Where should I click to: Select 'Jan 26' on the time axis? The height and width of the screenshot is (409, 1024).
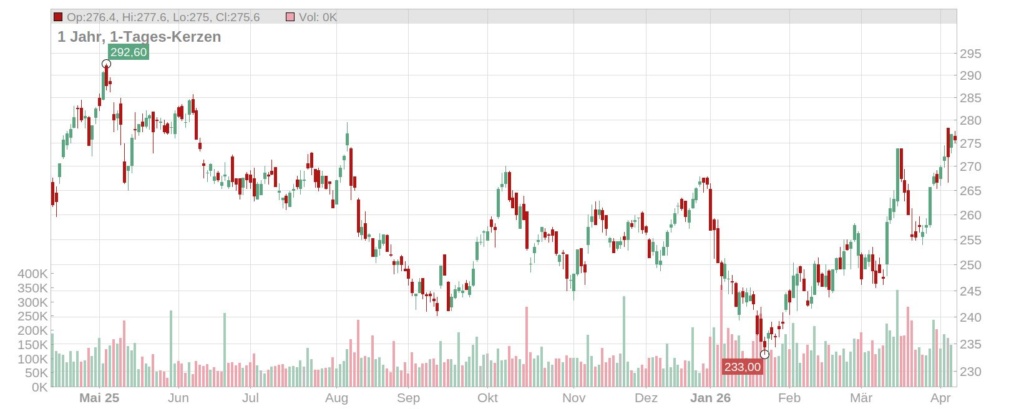[711, 397]
